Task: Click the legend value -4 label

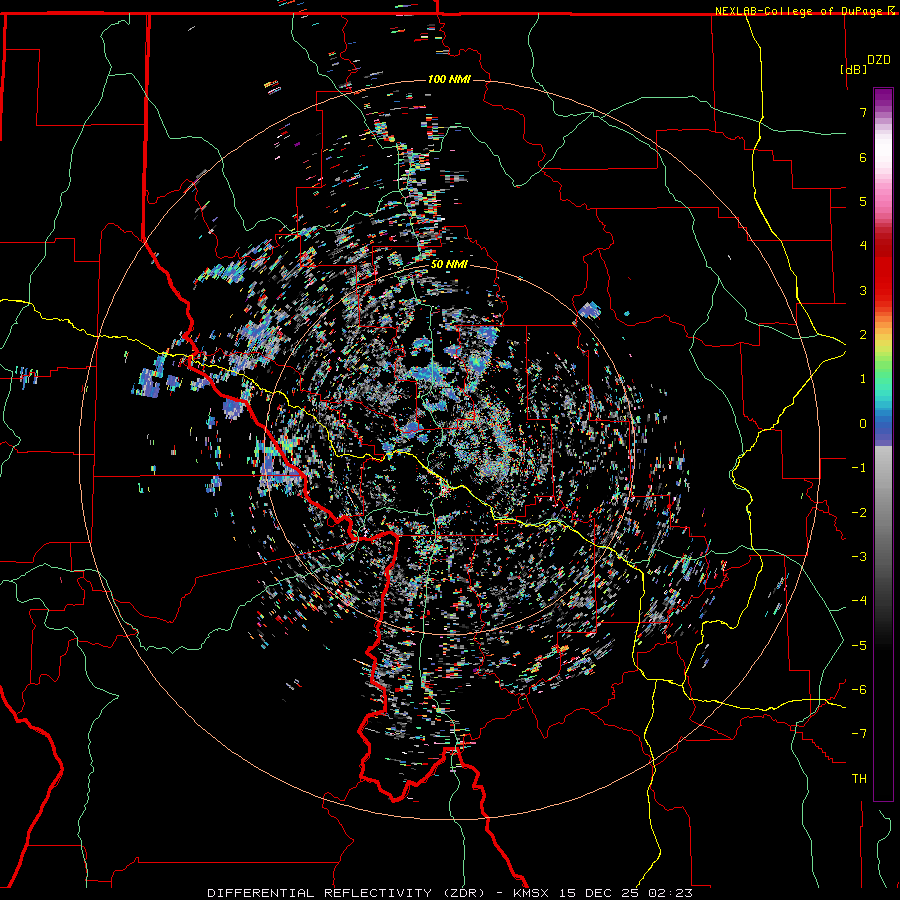Action: [859, 601]
